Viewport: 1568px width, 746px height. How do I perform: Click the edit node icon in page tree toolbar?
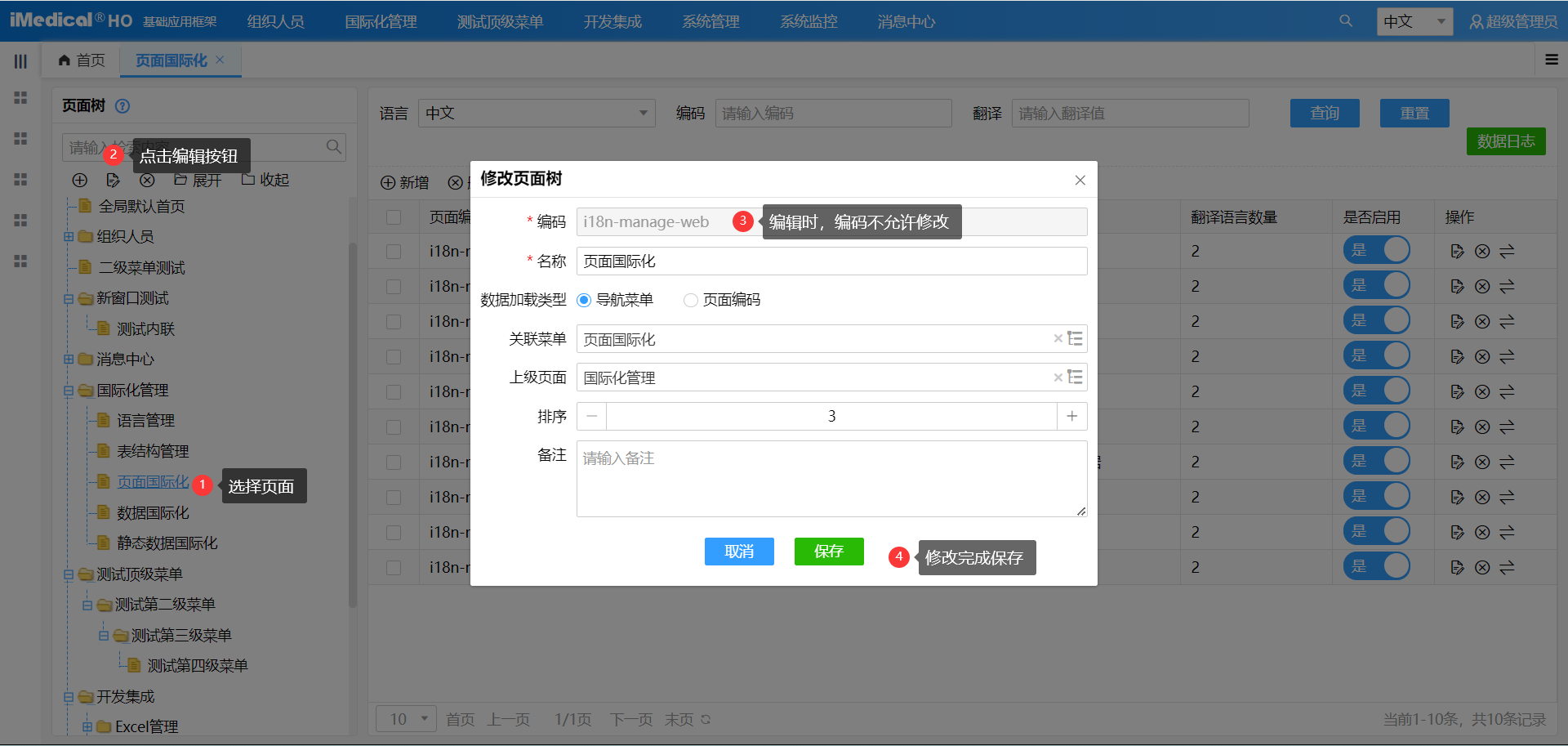pyautogui.click(x=114, y=180)
